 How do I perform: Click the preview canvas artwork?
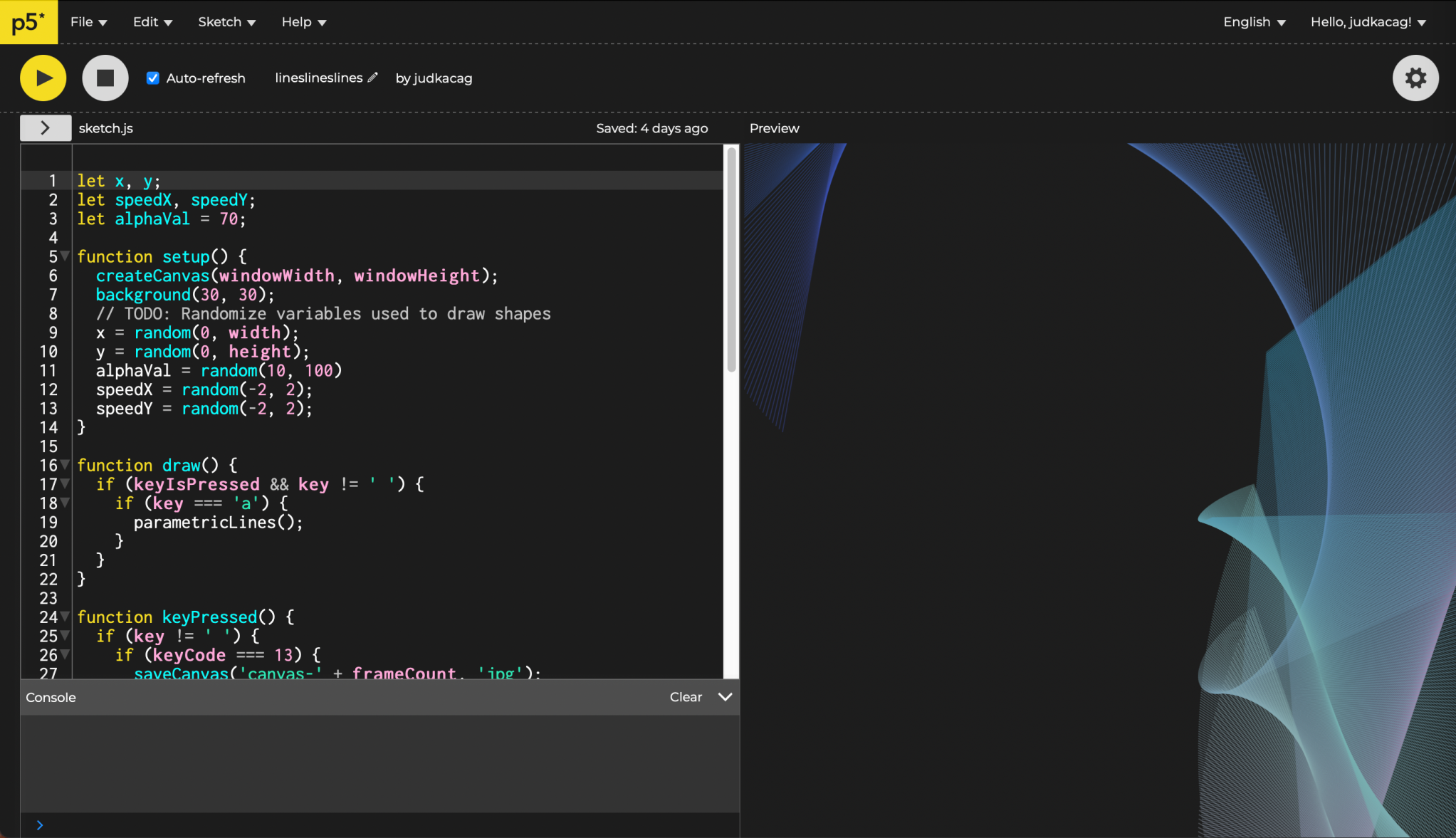tap(1099, 491)
